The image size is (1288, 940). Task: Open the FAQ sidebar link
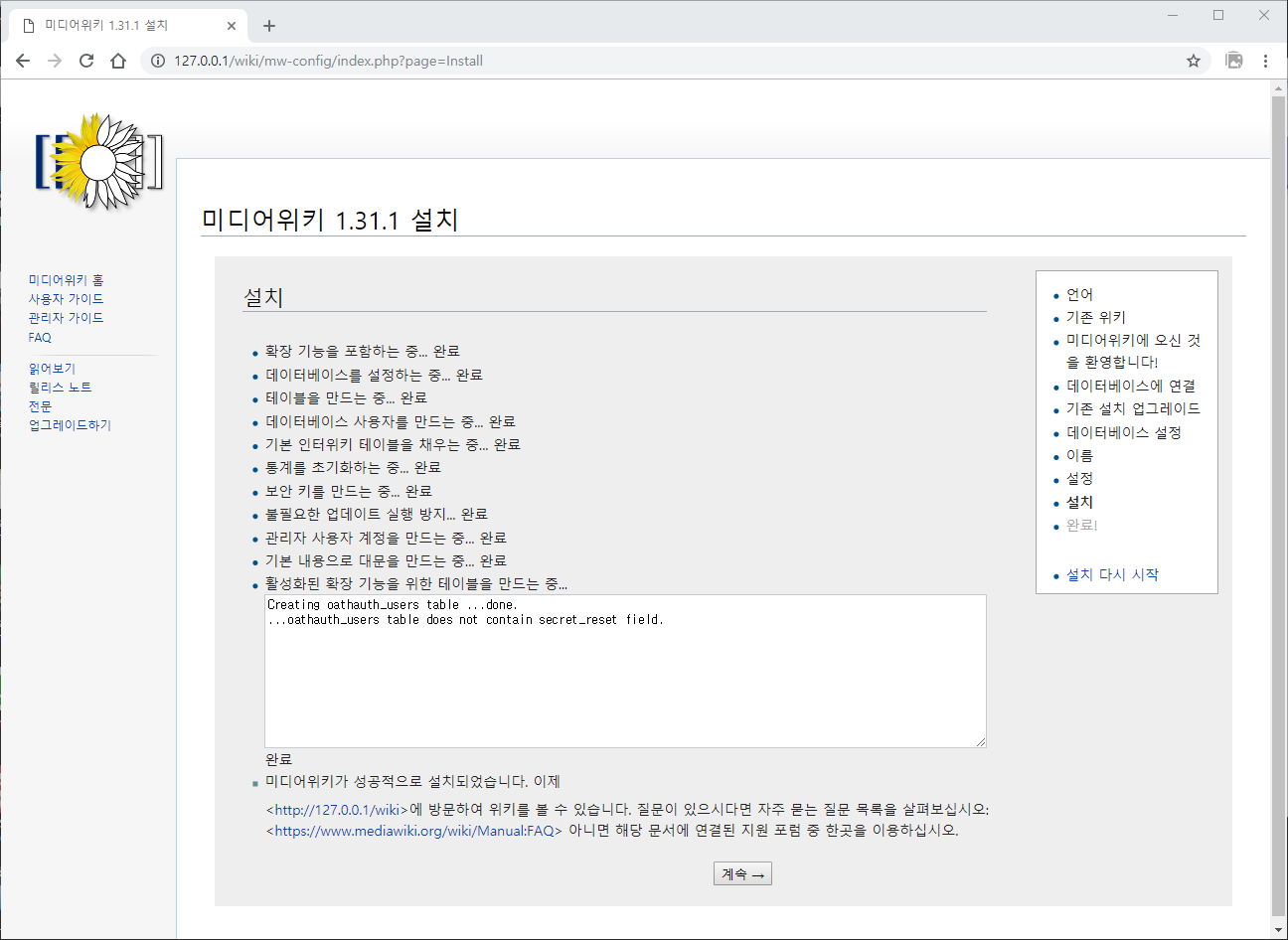(x=40, y=338)
